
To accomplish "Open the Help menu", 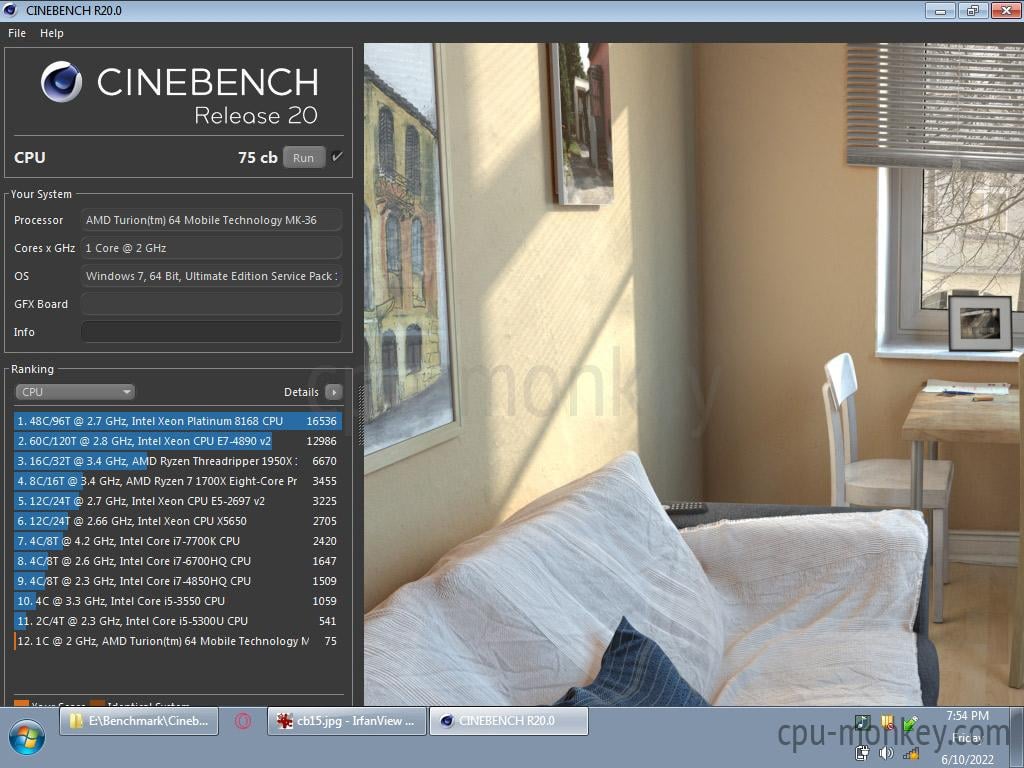I will pyautogui.click(x=52, y=33).
